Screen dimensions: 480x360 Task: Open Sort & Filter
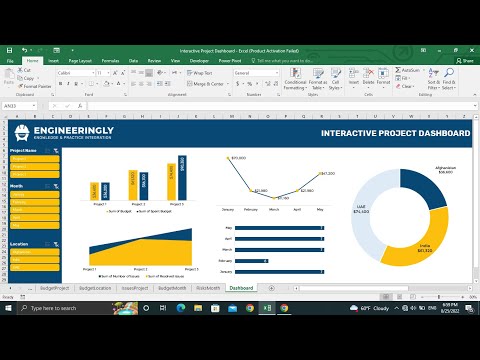434,79
